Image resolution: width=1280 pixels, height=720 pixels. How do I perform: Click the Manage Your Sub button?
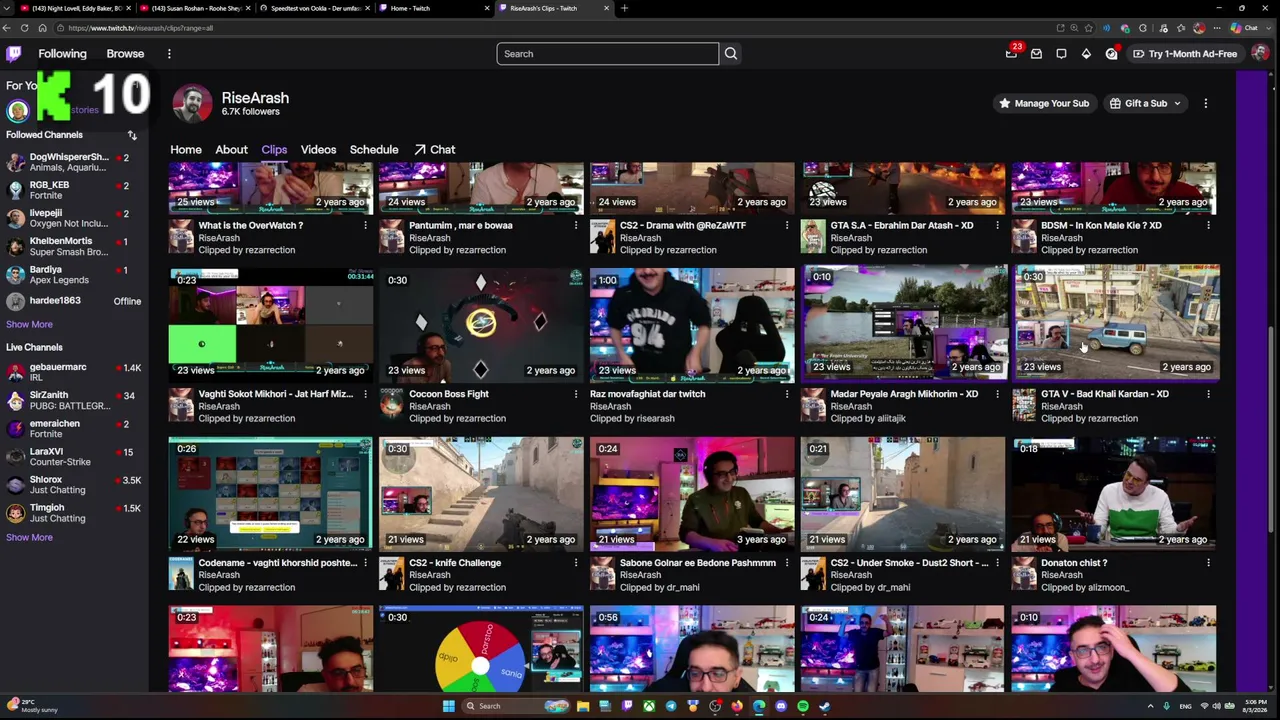(1043, 104)
